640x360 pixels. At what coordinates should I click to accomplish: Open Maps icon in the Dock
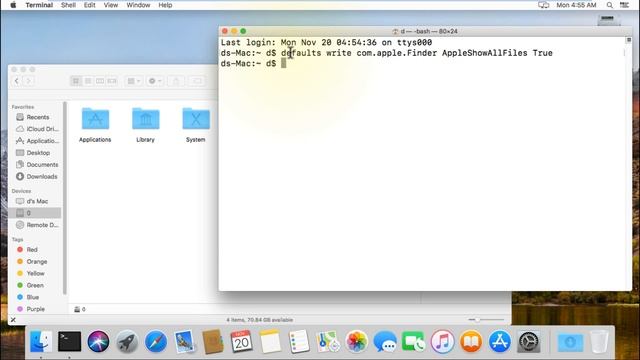point(328,341)
